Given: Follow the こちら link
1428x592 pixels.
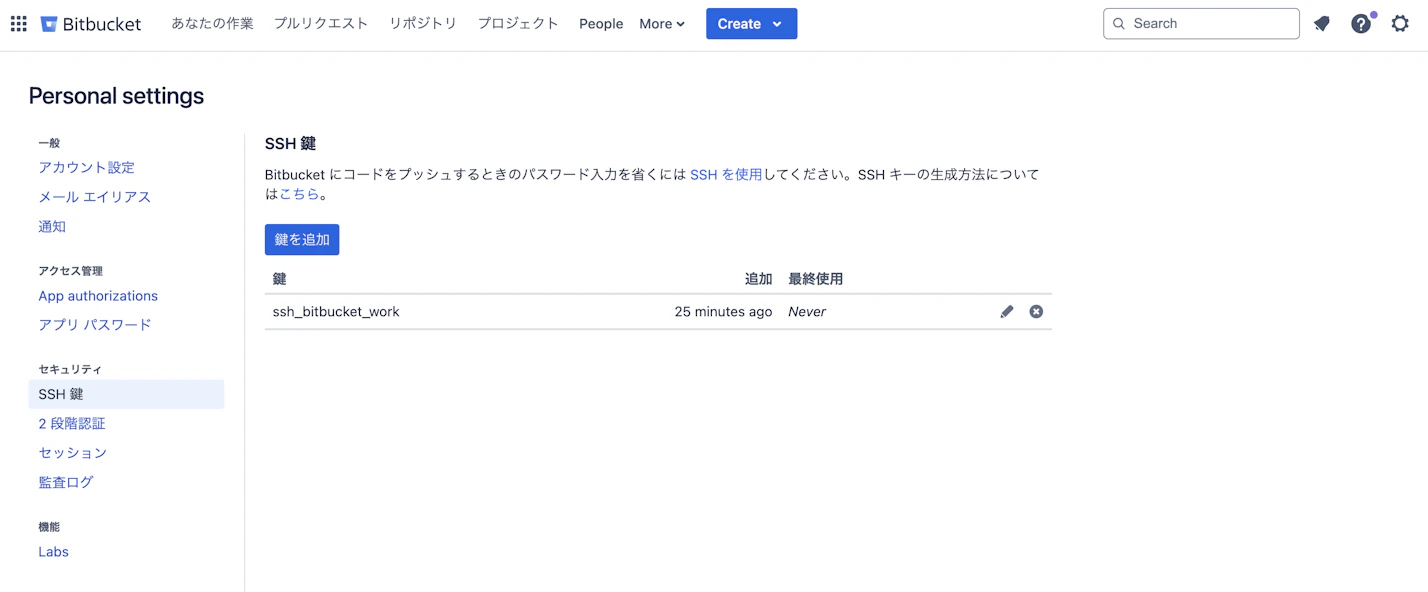Looking at the screenshot, I should click(x=299, y=195).
